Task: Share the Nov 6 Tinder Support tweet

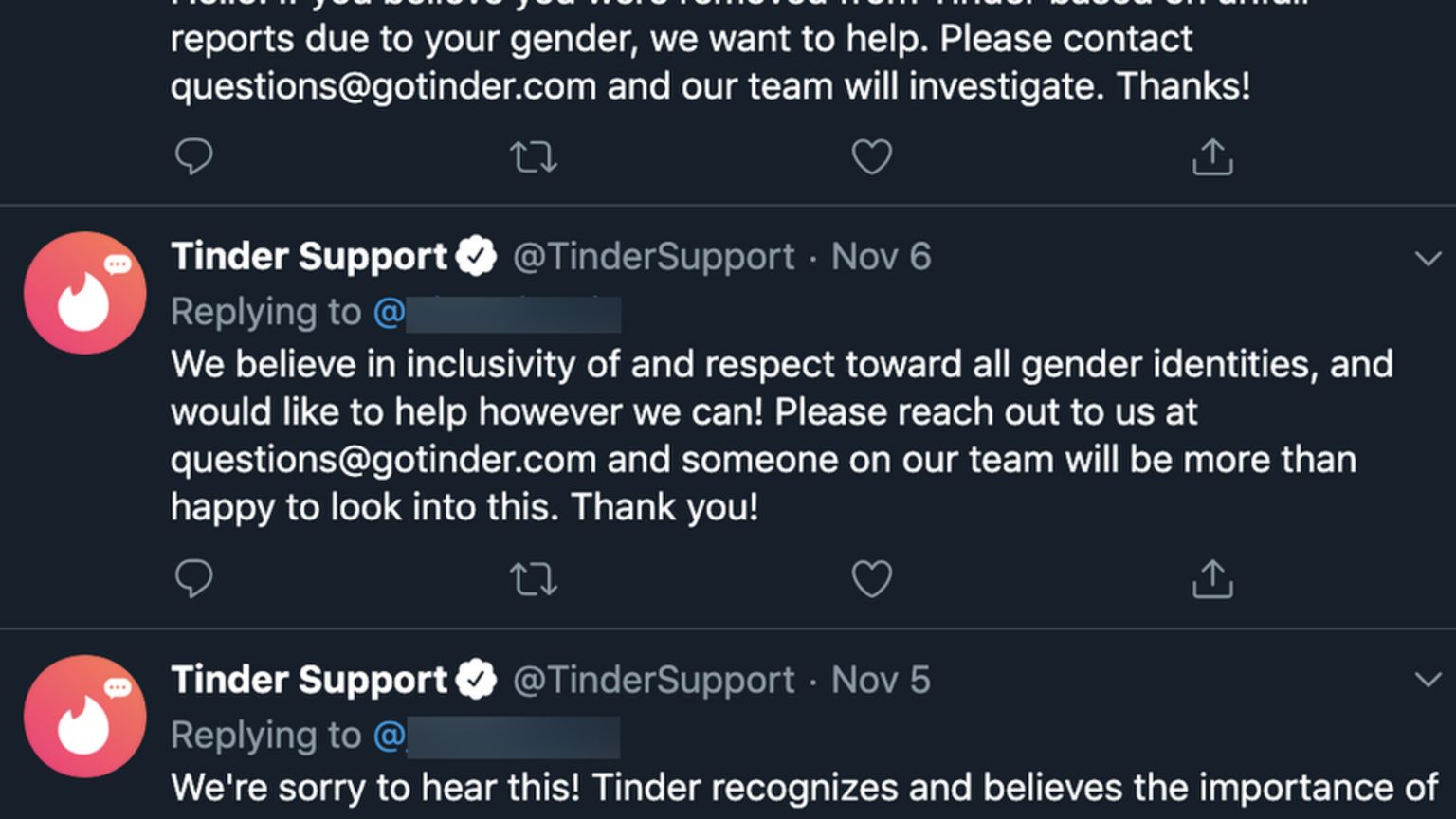Action: point(1212,579)
